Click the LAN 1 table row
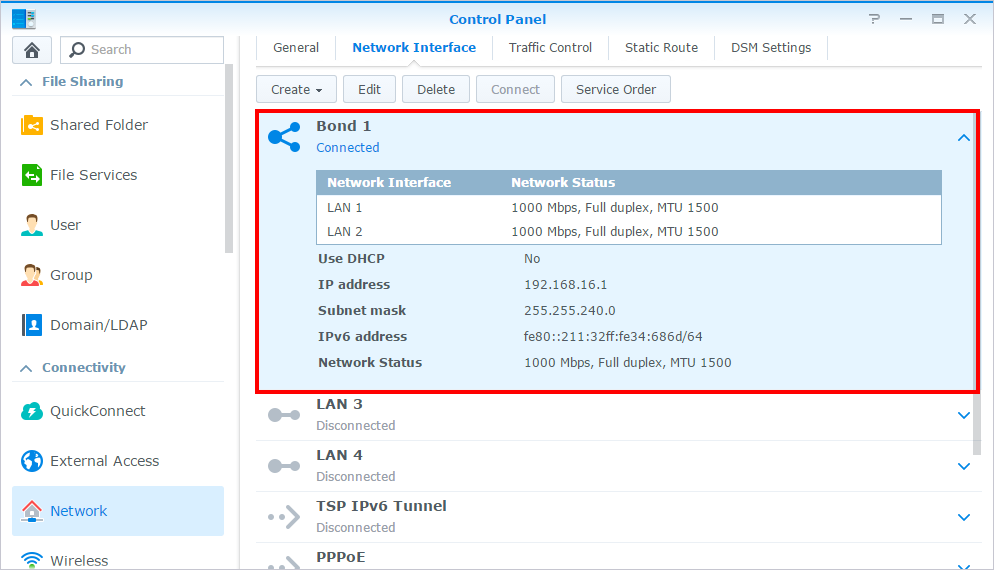This screenshot has width=994, height=570. tap(629, 207)
